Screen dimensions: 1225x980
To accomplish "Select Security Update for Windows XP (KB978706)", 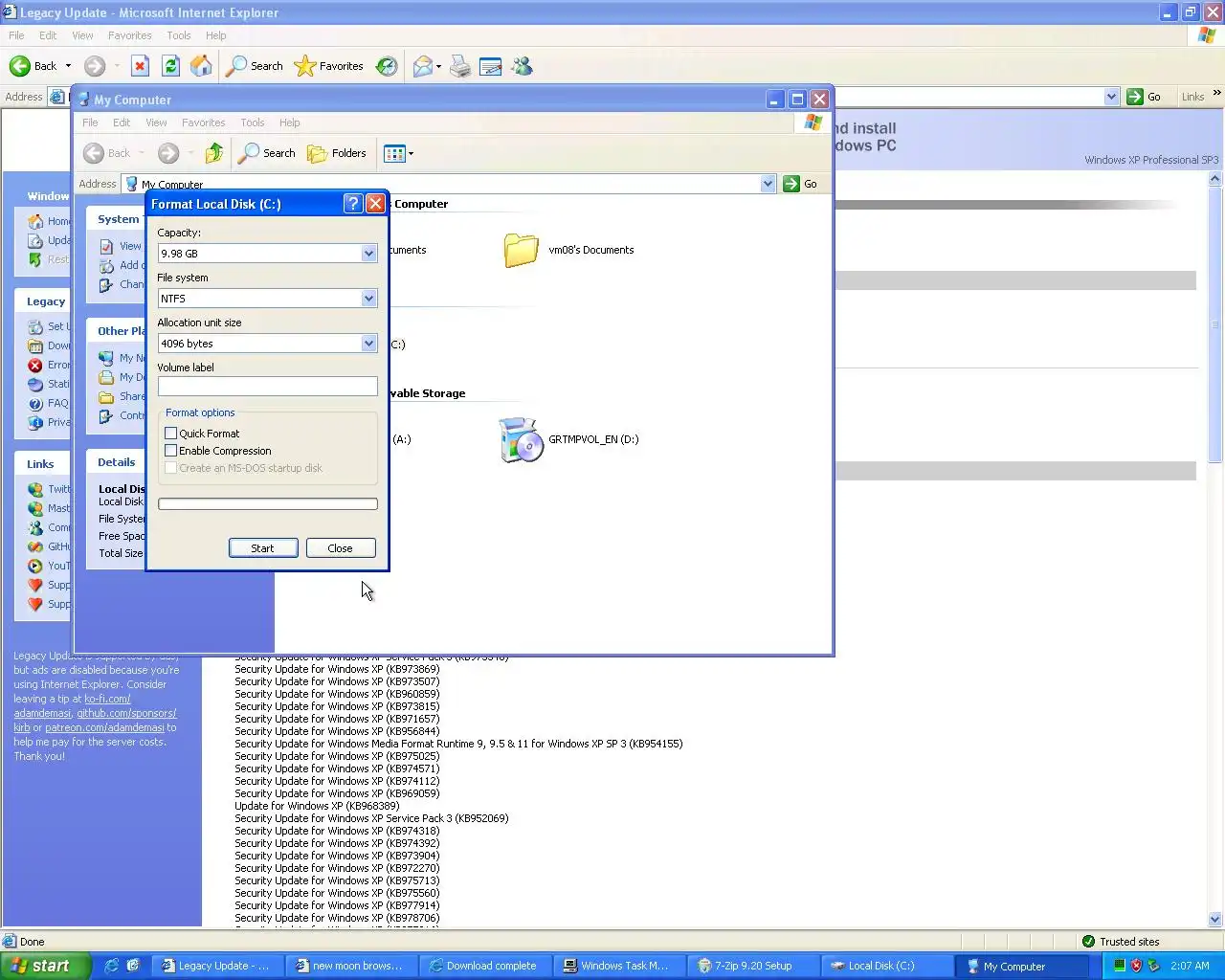I will tap(338, 918).
